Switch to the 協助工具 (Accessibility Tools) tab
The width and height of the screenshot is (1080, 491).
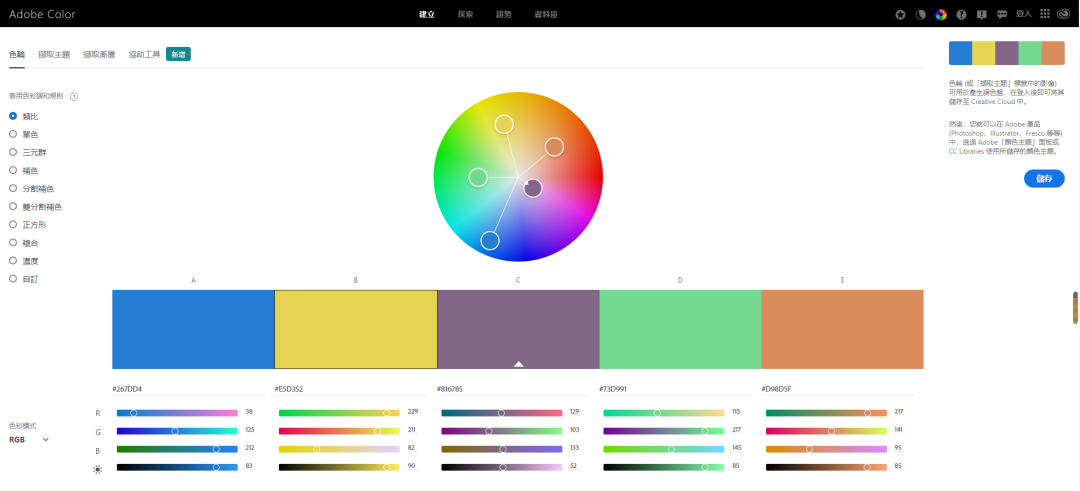145,54
